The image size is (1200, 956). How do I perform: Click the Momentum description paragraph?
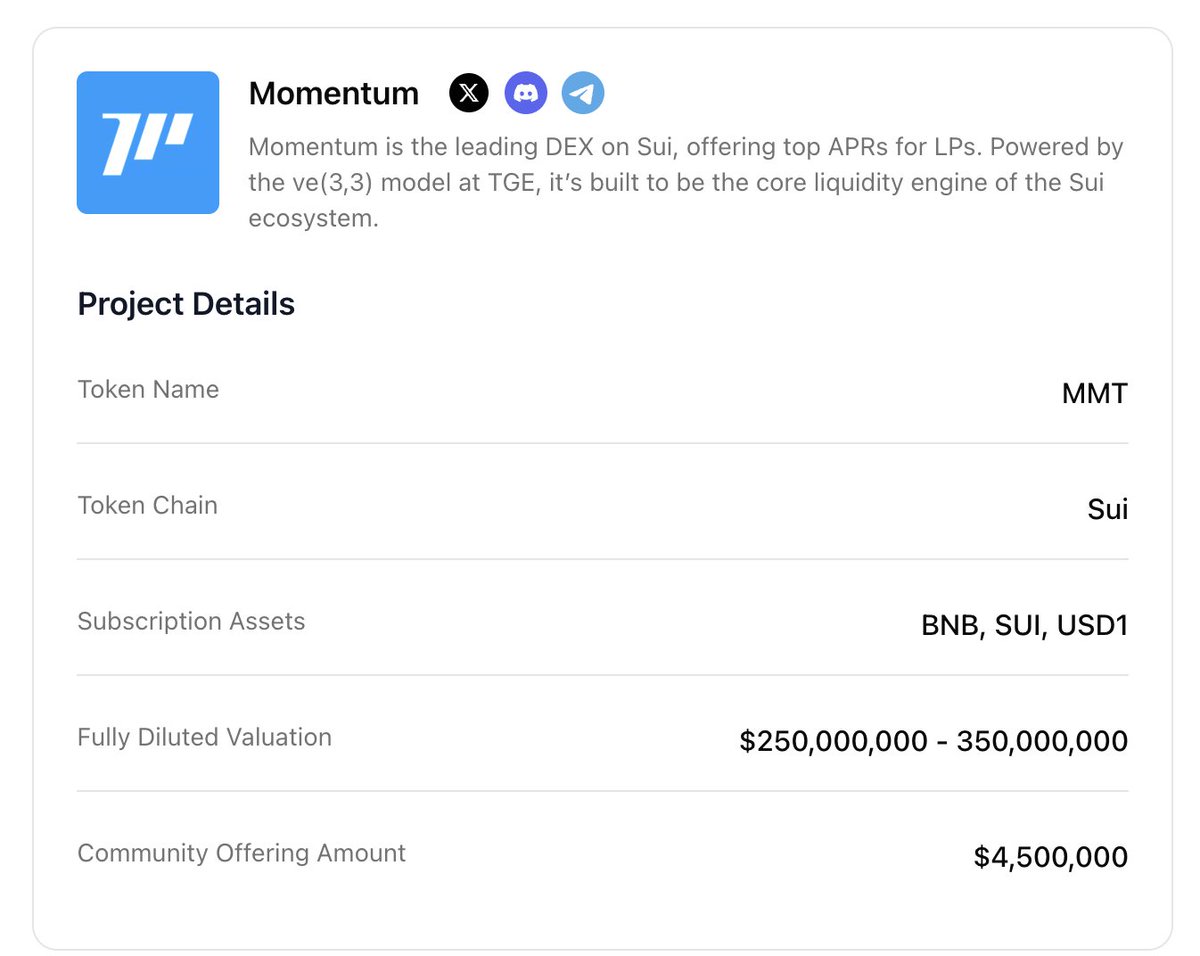685,183
